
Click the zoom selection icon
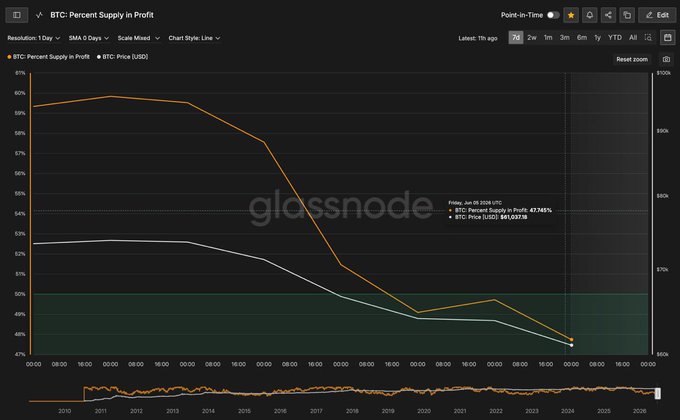[x=648, y=38]
